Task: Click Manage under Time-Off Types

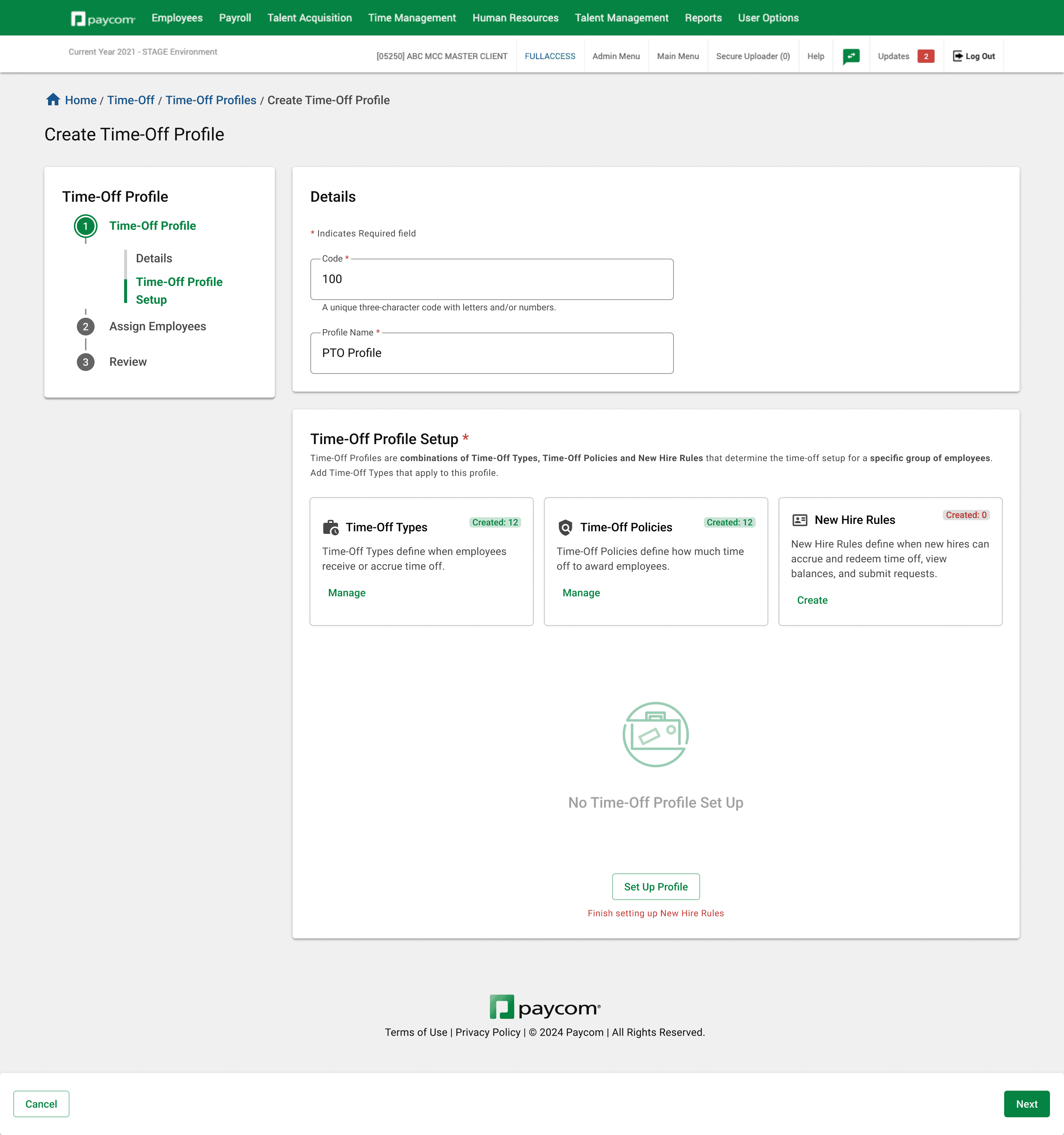Action: tap(347, 593)
